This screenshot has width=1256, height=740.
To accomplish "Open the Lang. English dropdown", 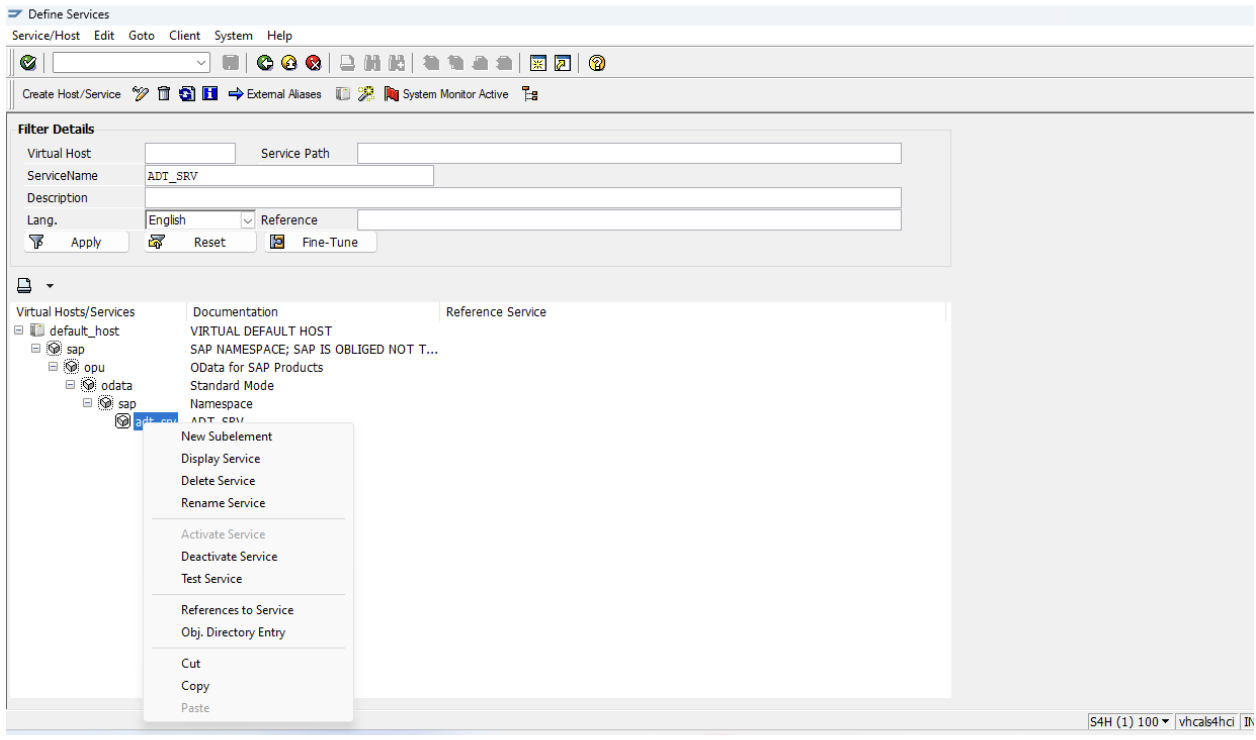I will (x=249, y=220).
